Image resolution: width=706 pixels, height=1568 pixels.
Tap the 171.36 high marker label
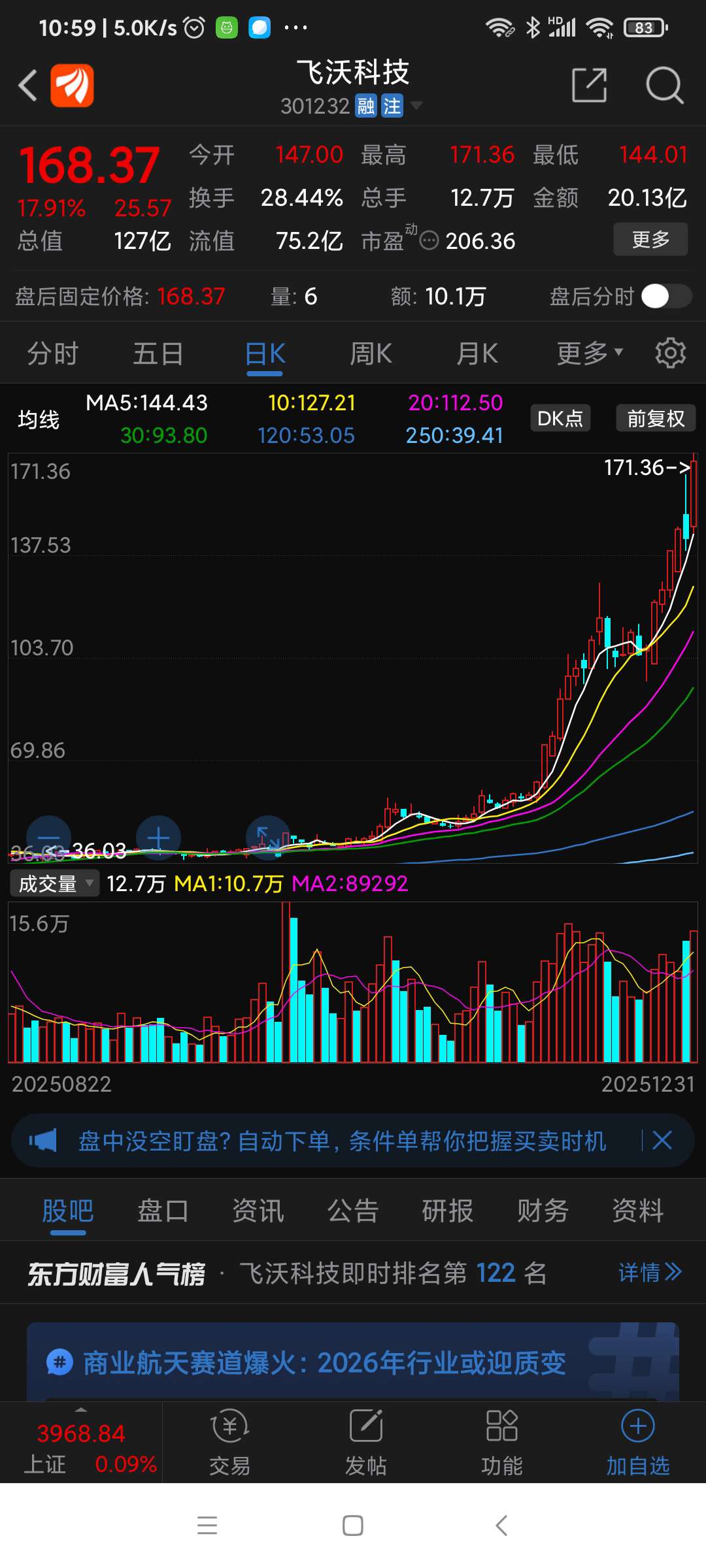tap(647, 468)
